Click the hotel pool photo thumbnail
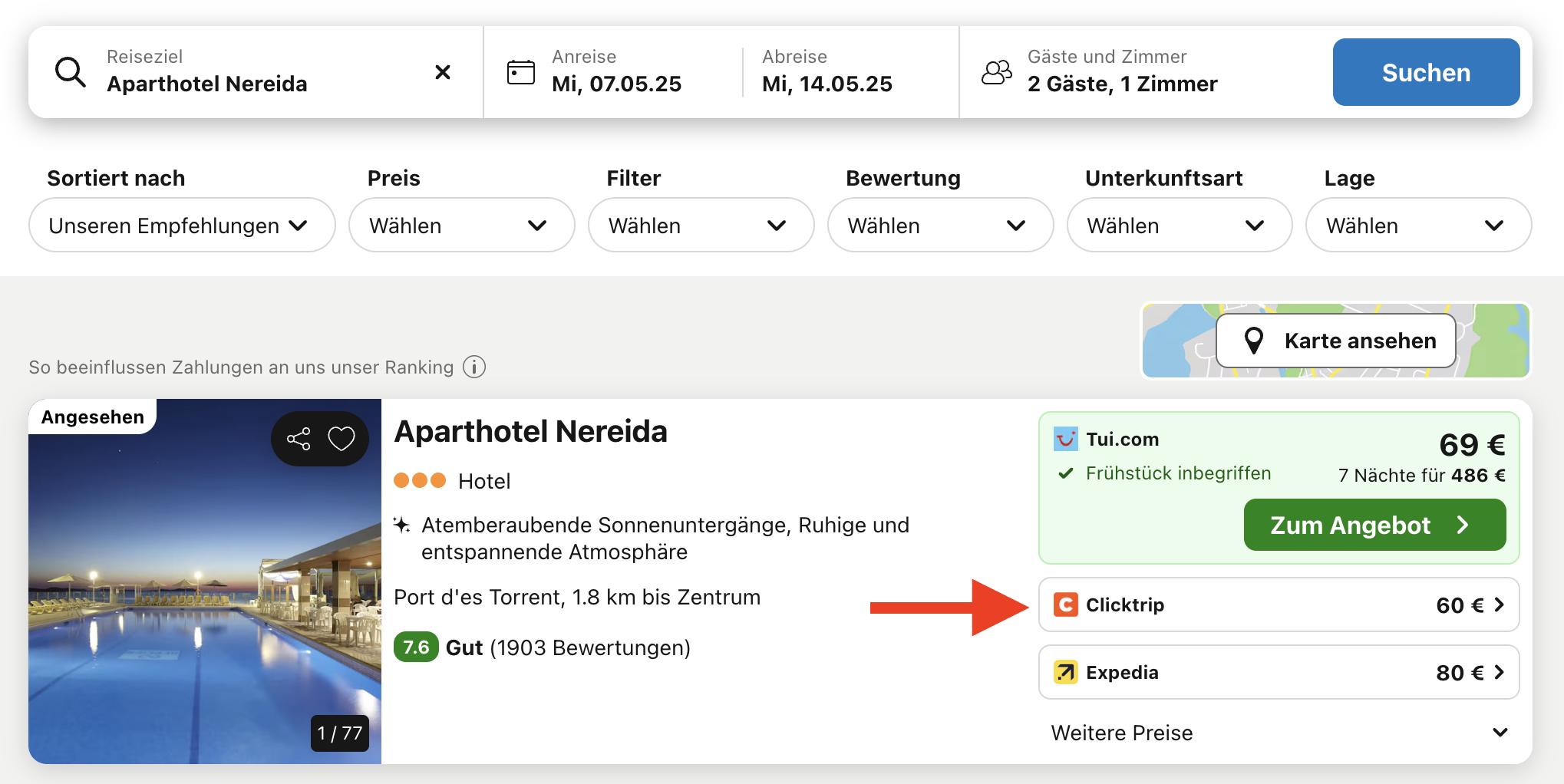This screenshot has height=784, width=1564. [x=204, y=598]
